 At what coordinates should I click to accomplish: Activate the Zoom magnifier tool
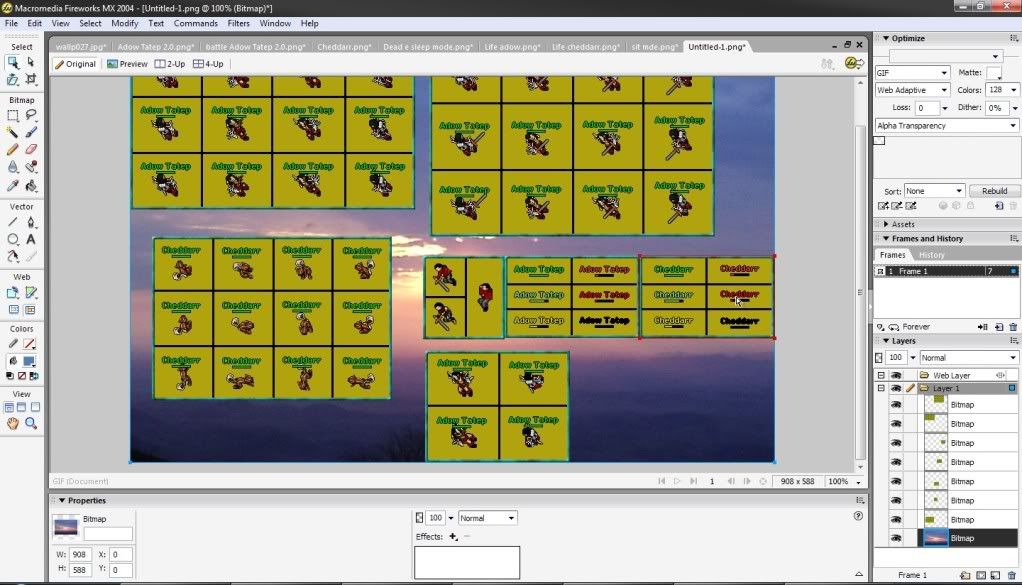[x=31, y=423]
